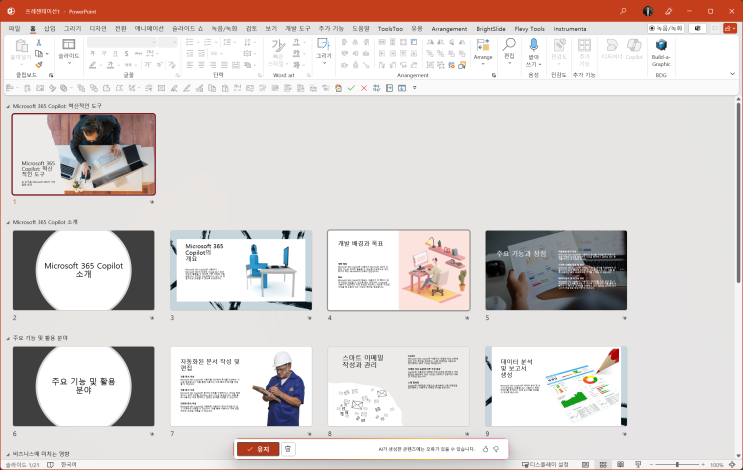
Task: Select slide 4 thumbnail 개발 배경과 목표
Action: [399, 270]
